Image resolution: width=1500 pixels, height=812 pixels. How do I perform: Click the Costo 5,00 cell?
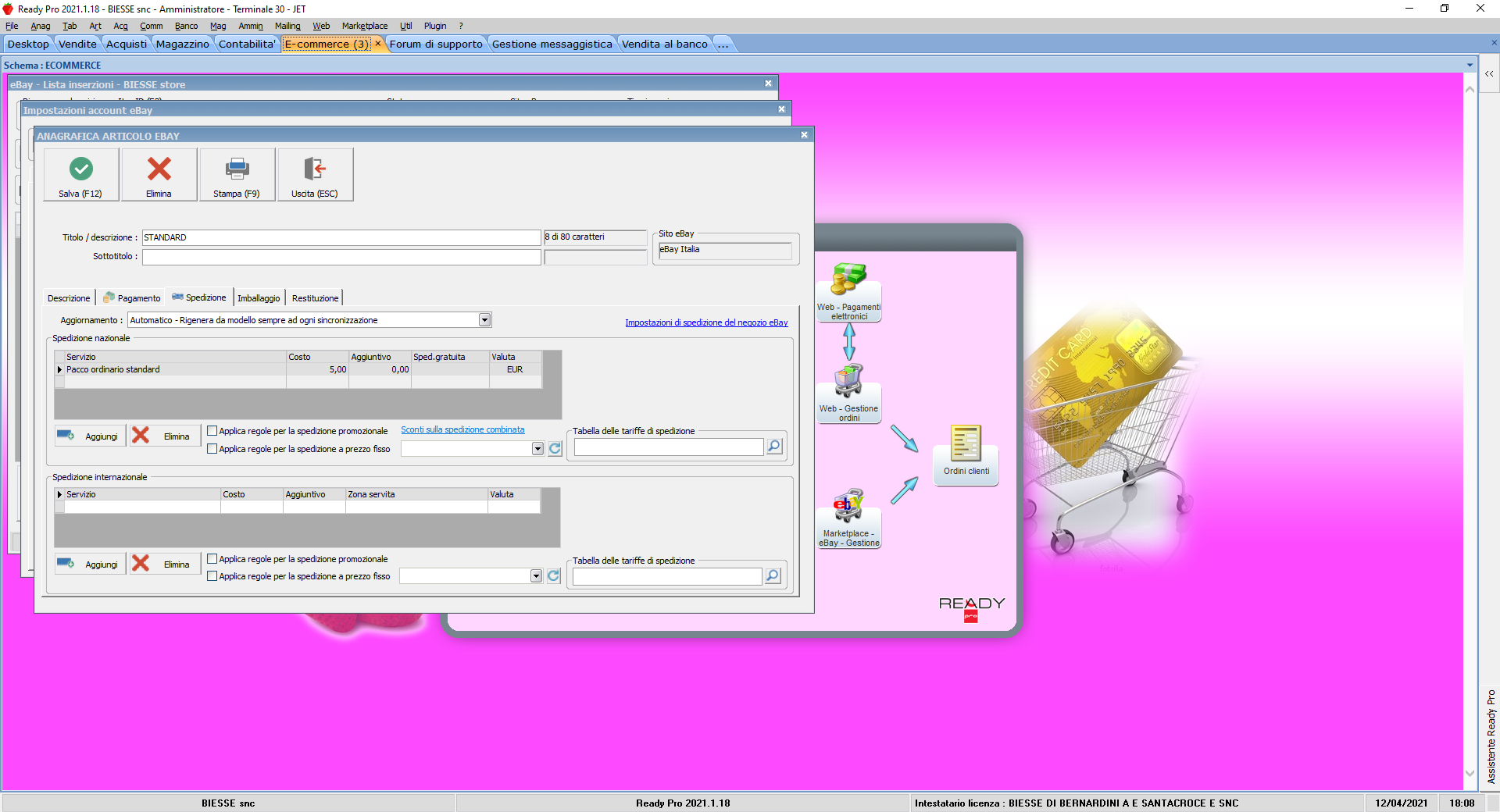point(317,369)
